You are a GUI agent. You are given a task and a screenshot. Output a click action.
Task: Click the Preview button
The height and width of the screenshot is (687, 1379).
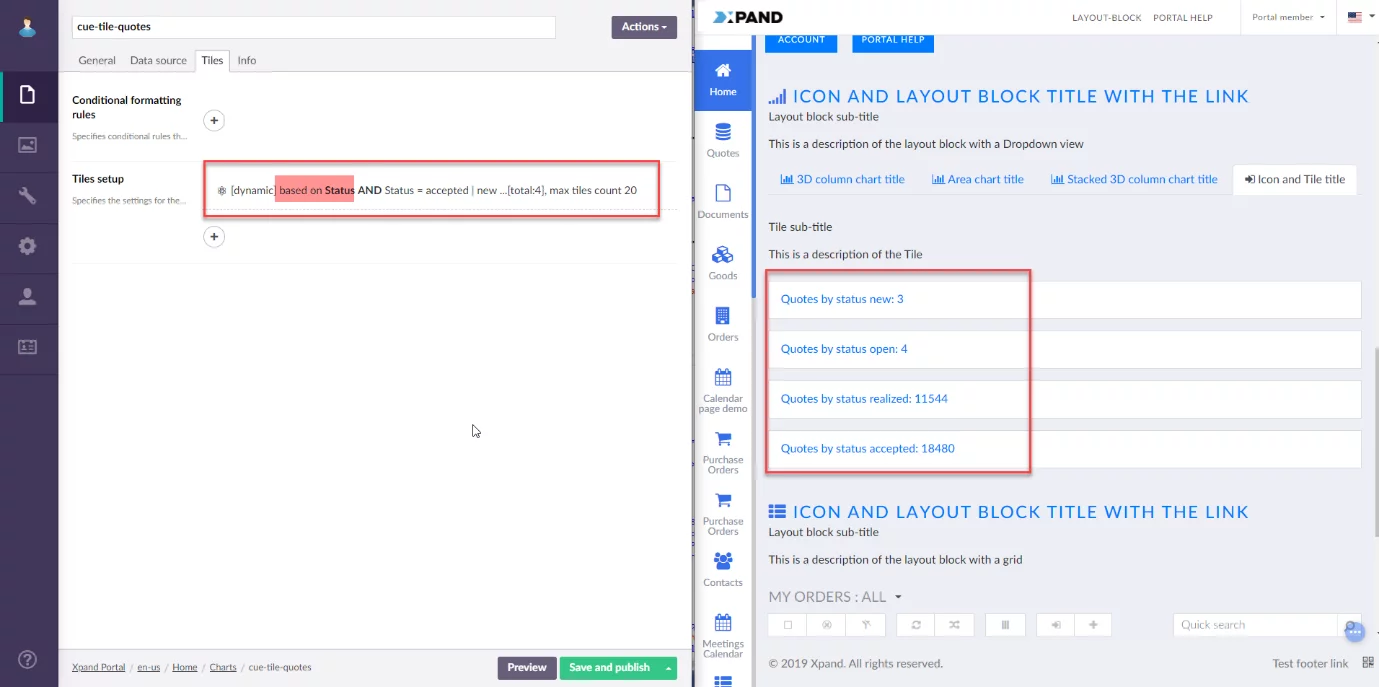526,668
